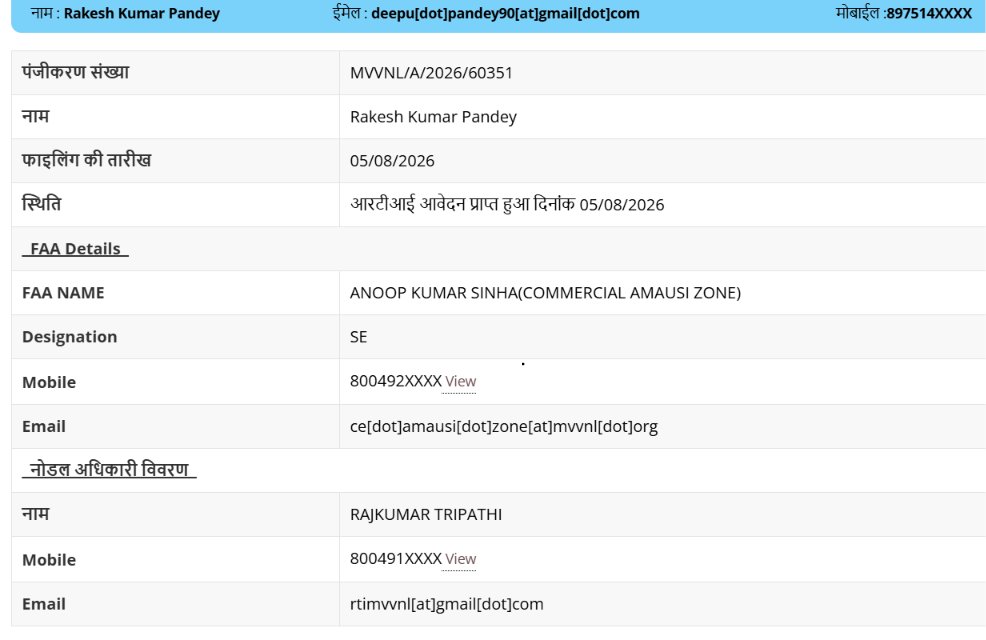This screenshot has height=640, width=986.
Task: Select registration number MVVNL/A/2026/60351
Action: pyautogui.click(x=431, y=73)
